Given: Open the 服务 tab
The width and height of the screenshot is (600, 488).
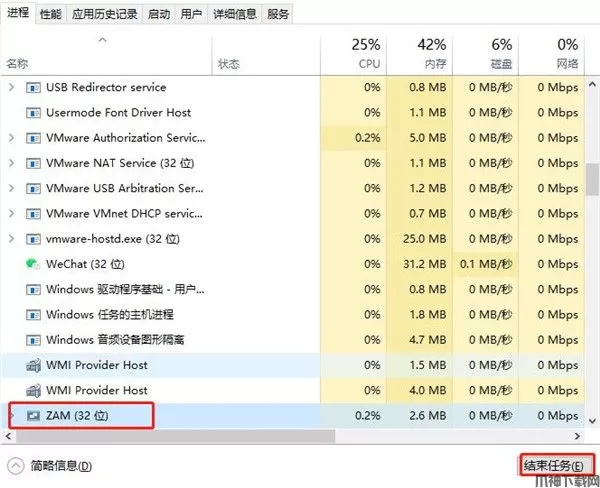Looking at the screenshot, I should tap(278, 15).
